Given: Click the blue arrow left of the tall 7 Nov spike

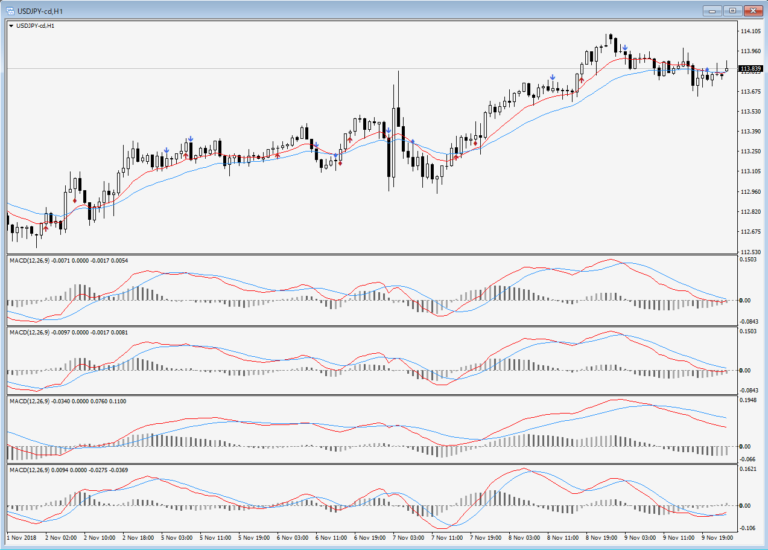Looking at the screenshot, I should (x=388, y=129).
